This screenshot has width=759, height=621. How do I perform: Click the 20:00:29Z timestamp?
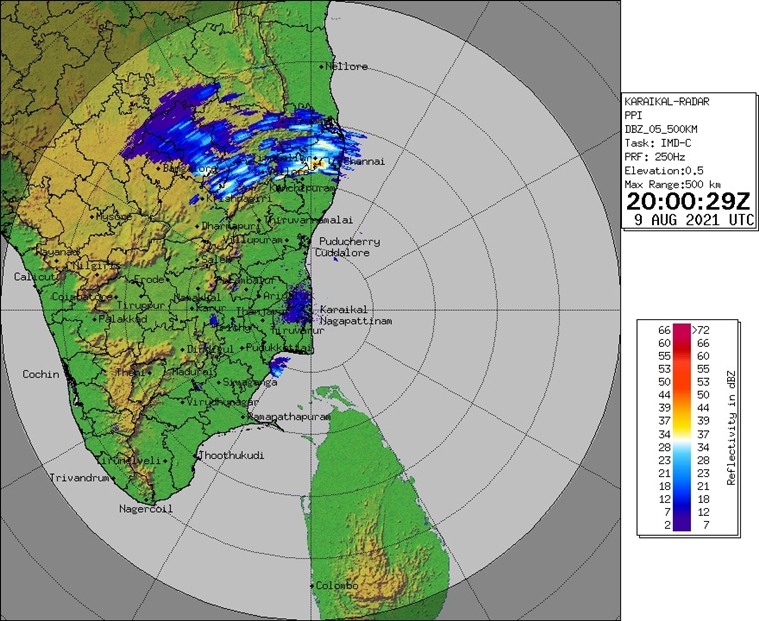point(687,200)
